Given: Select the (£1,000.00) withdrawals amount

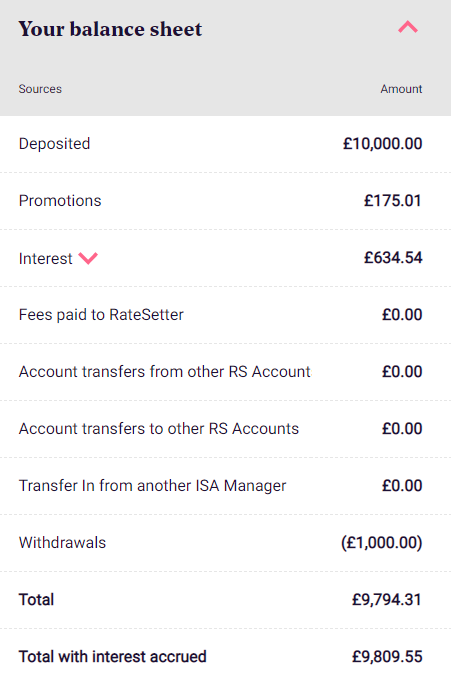Looking at the screenshot, I should tap(382, 543).
